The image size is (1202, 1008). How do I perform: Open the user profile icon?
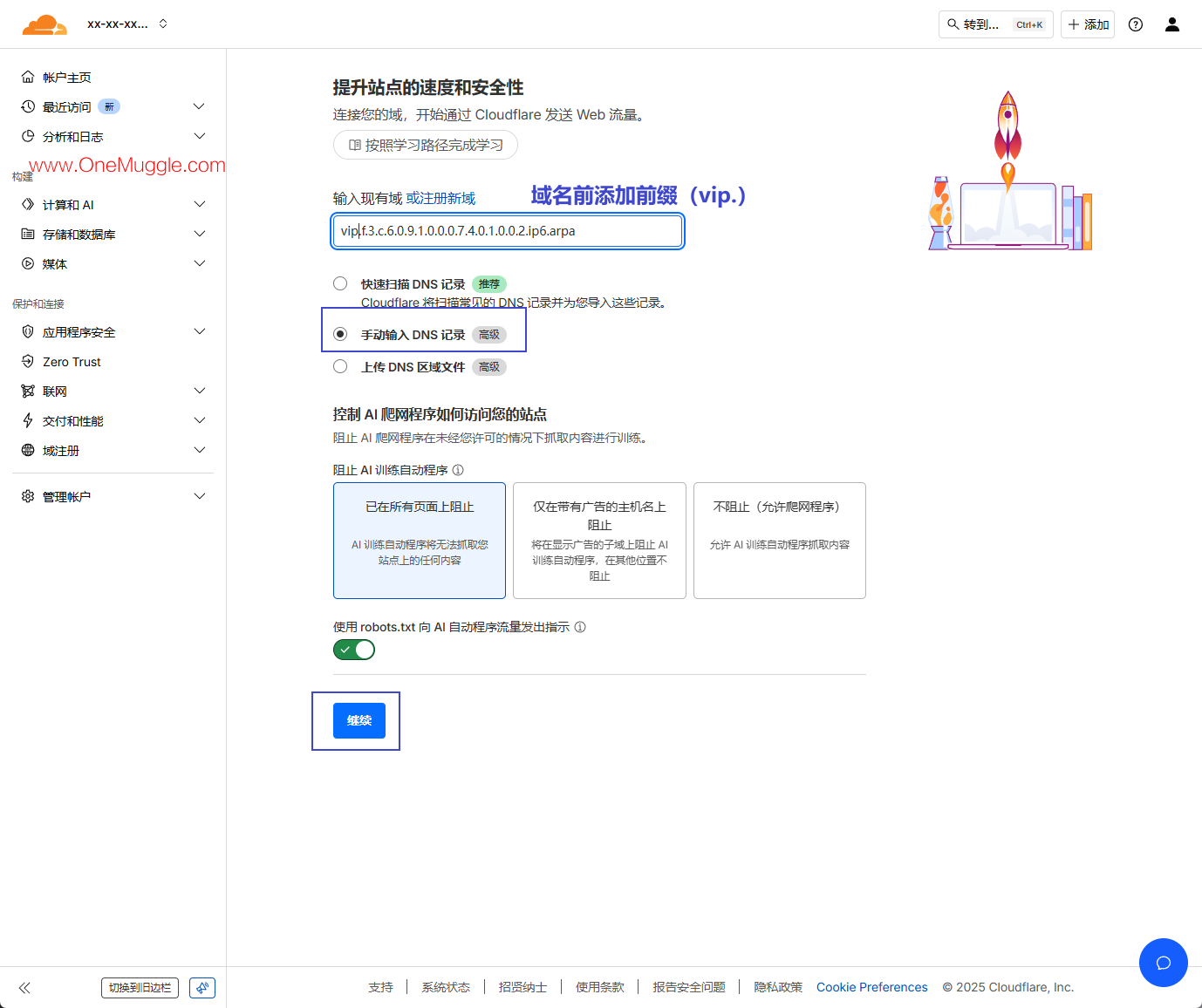[x=1172, y=24]
